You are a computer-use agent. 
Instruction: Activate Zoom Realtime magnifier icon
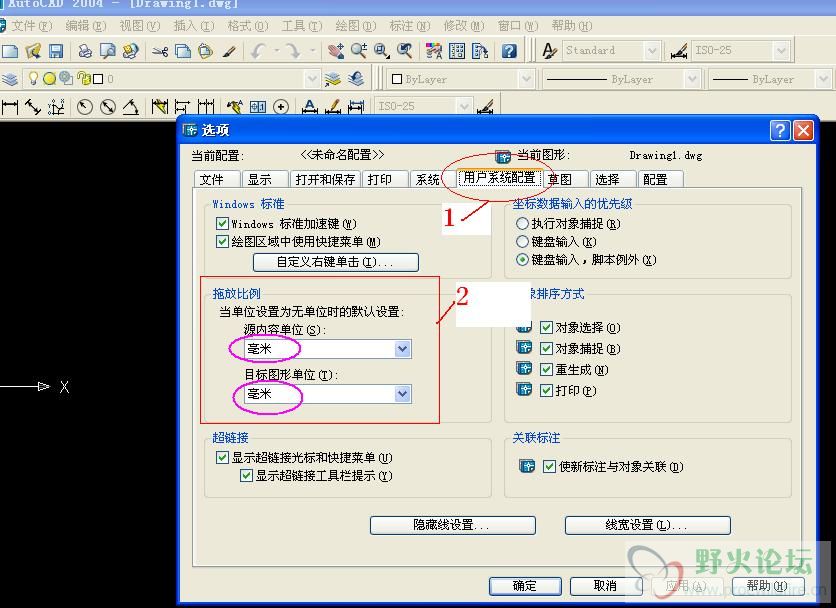pos(359,51)
